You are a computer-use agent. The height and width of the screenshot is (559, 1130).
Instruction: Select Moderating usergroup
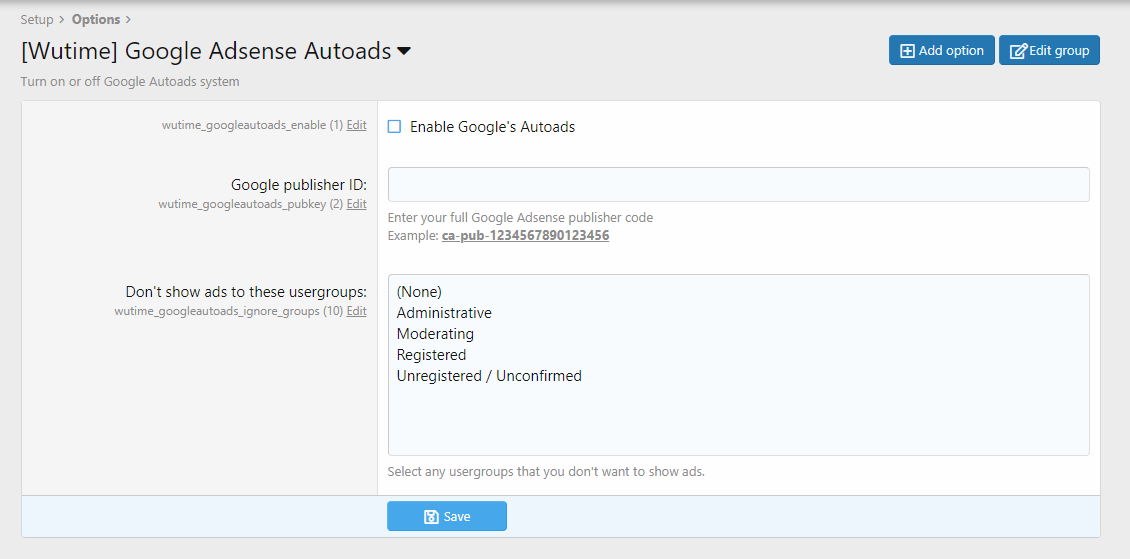pyautogui.click(x=739, y=334)
